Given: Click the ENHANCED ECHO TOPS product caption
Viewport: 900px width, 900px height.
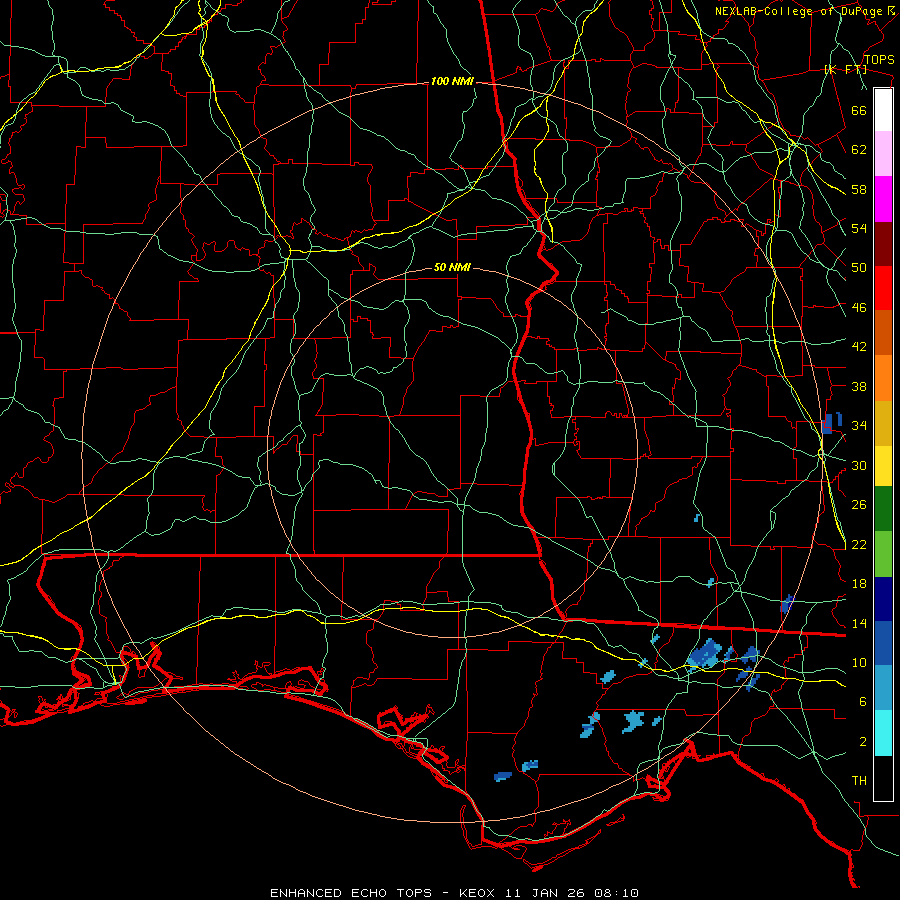Looking at the screenshot, I should click(x=351, y=893).
